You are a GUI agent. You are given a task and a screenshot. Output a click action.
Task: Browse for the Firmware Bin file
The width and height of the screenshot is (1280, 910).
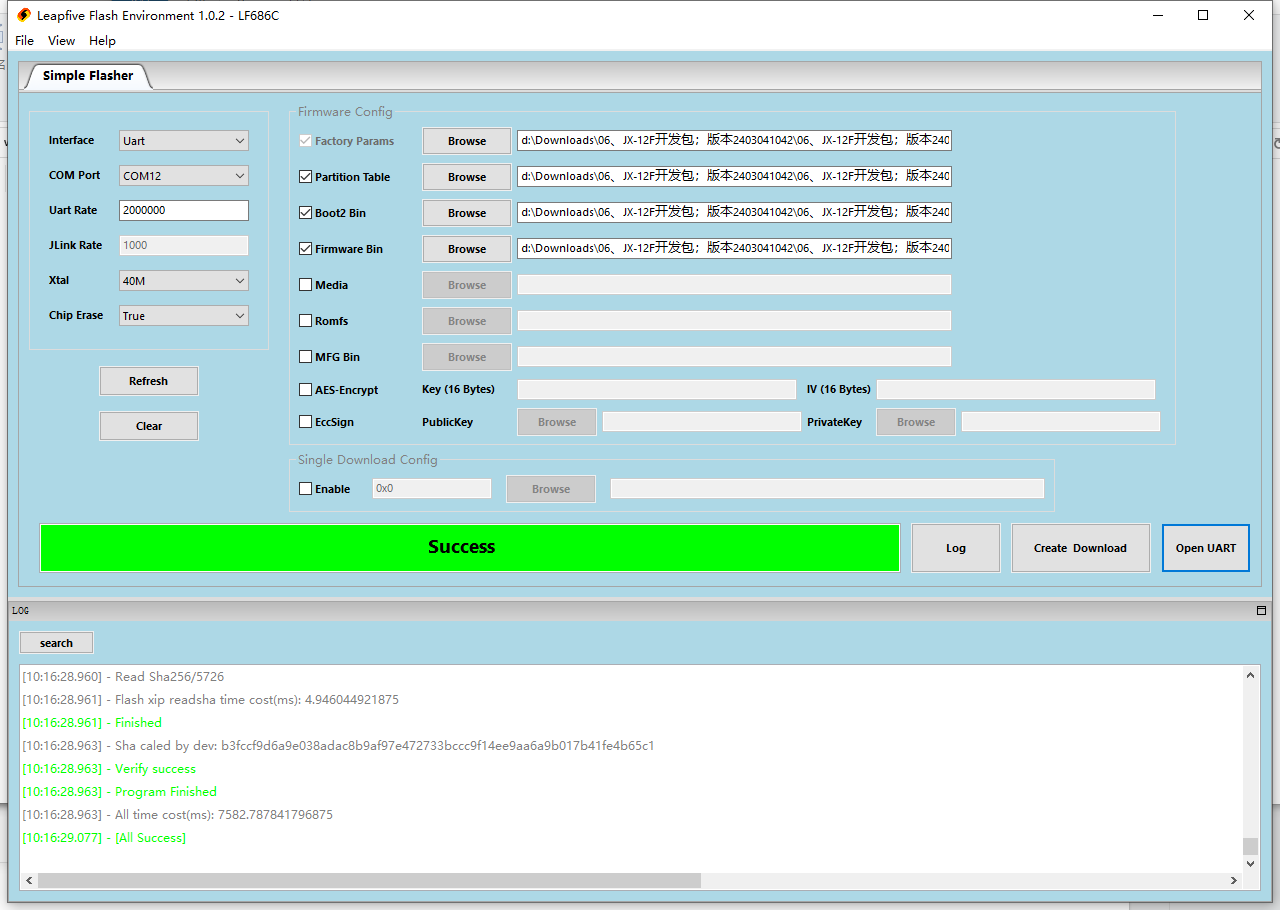click(x=466, y=249)
